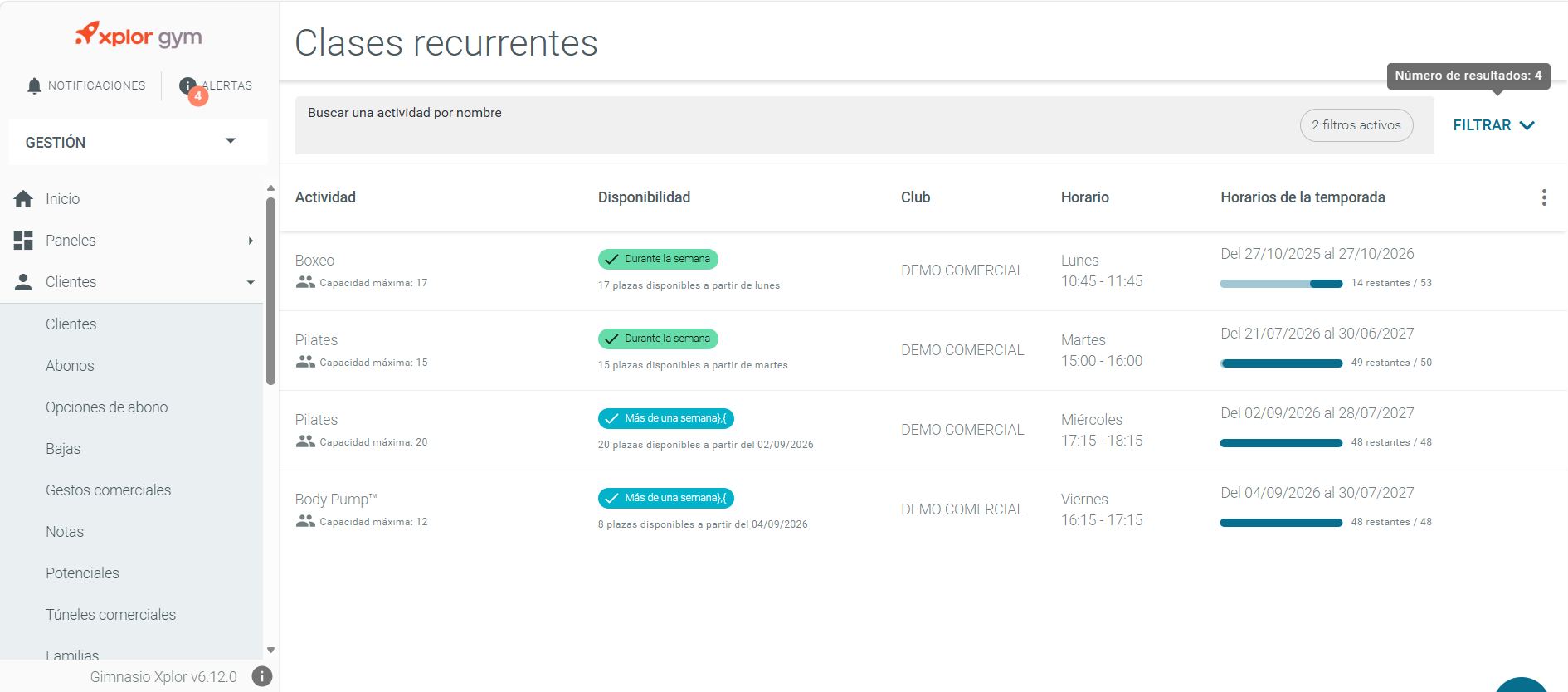Click 17 plazas disponibles a partir de lunes

pos(689,285)
